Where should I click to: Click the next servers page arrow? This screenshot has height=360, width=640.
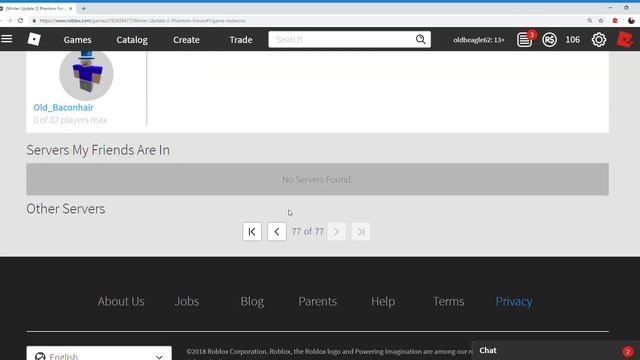click(x=336, y=231)
